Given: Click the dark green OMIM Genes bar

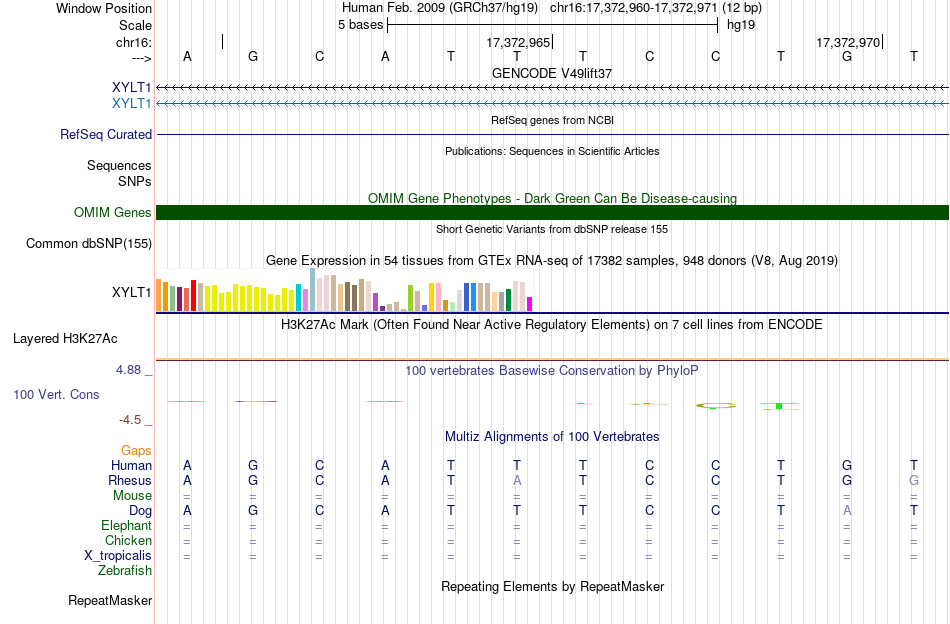Looking at the screenshot, I should point(552,212).
